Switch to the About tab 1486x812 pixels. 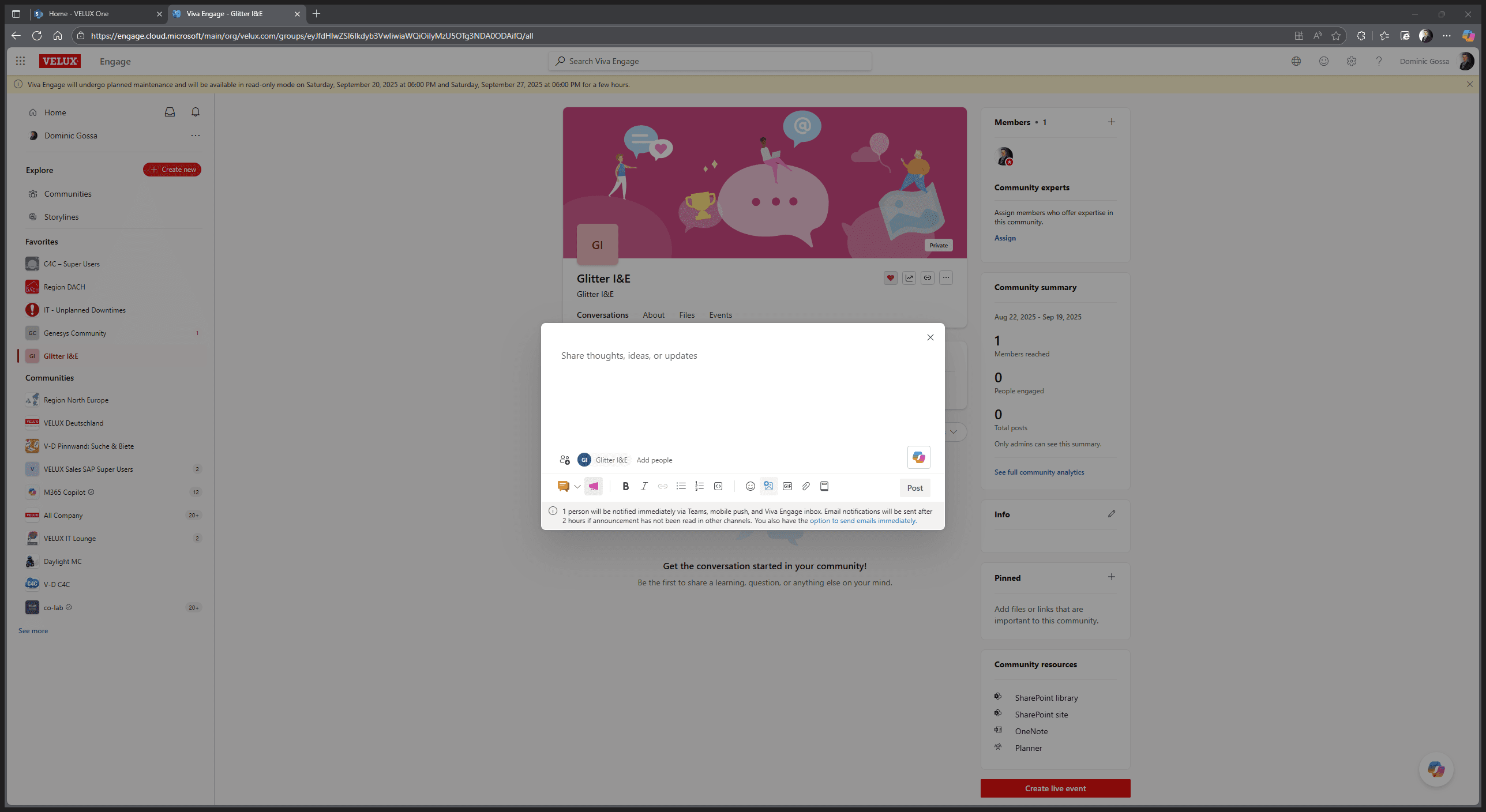click(x=653, y=315)
